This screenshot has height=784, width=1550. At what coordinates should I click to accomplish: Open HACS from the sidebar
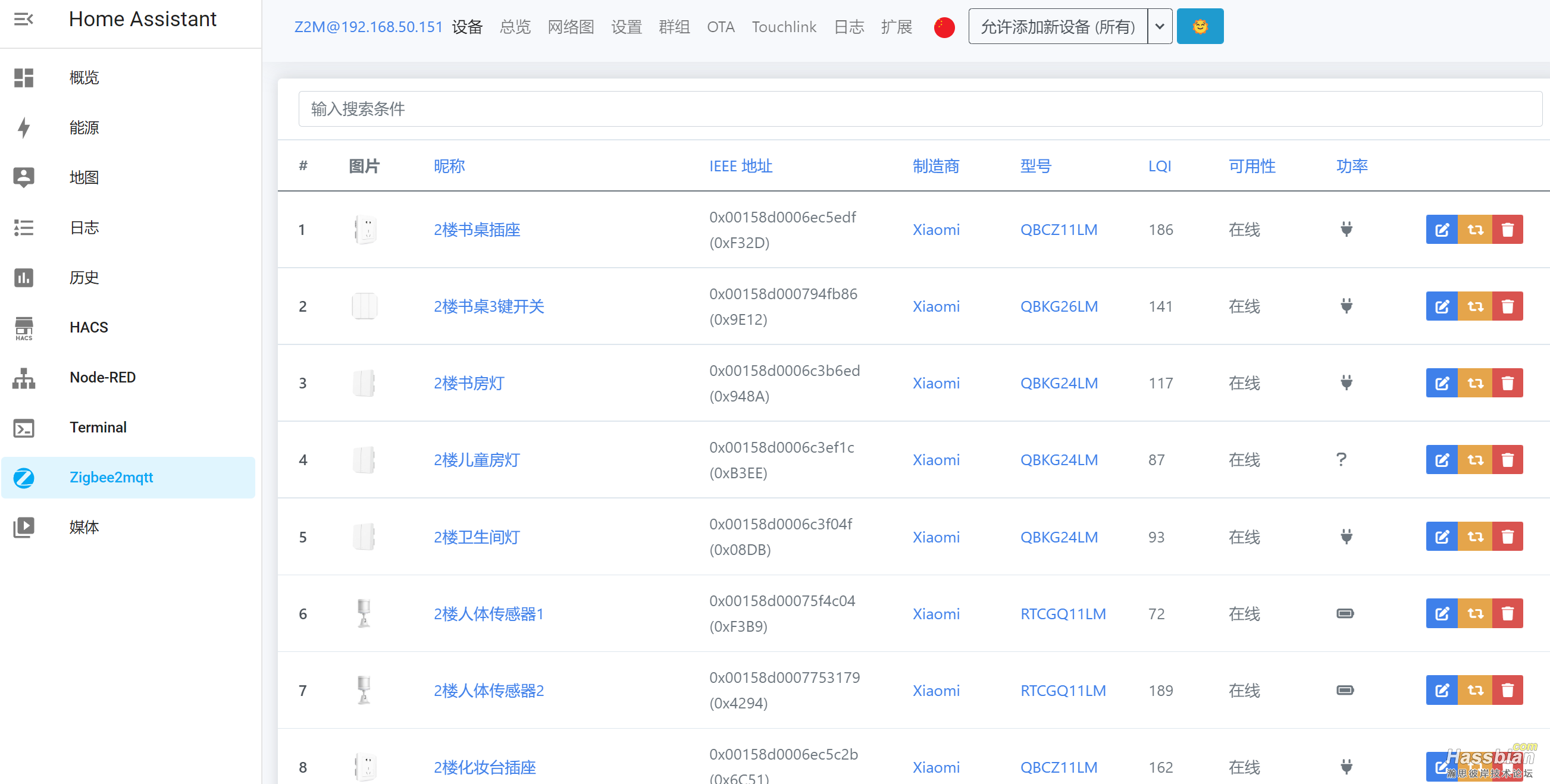[x=127, y=327]
